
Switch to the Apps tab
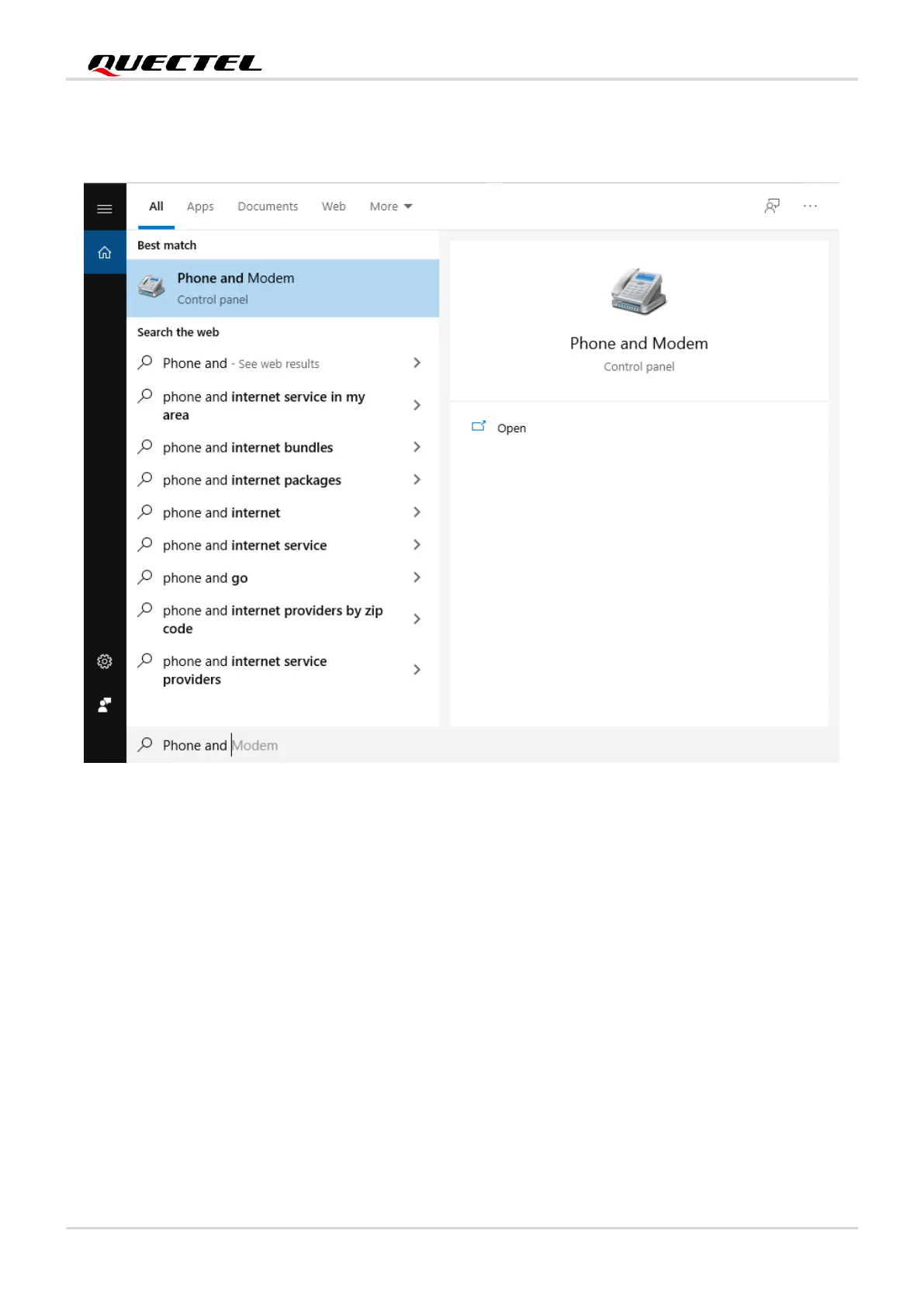coord(200,206)
